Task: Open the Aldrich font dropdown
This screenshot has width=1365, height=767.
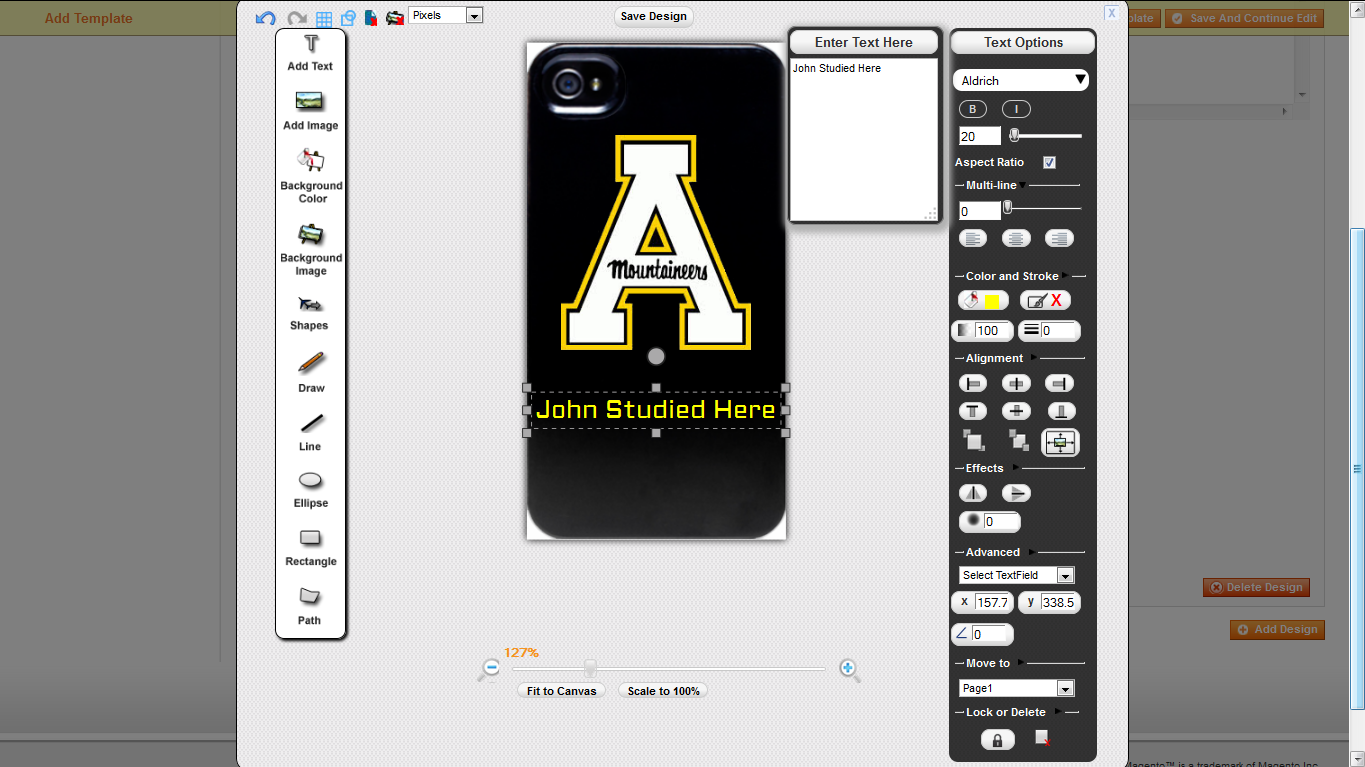Action: 1021,80
